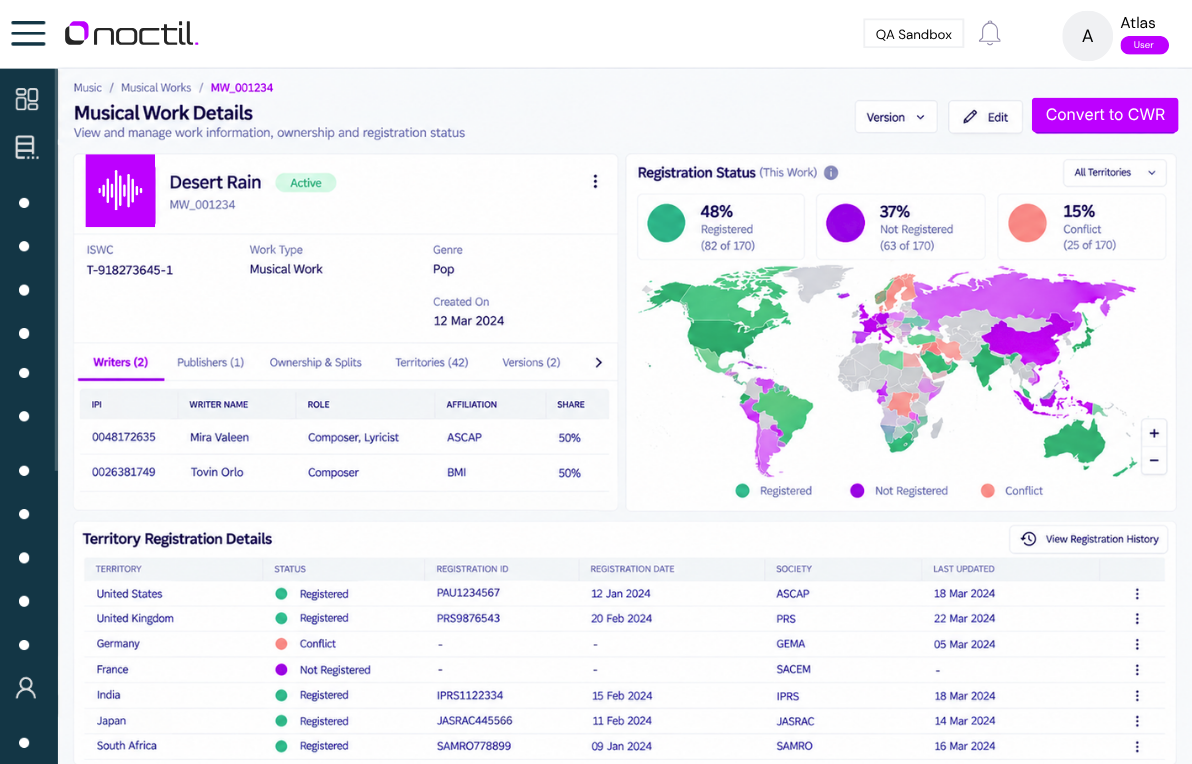The image size is (1192, 764).
Task: Click Not Registered legend dot below map
Action: click(857, 491)
